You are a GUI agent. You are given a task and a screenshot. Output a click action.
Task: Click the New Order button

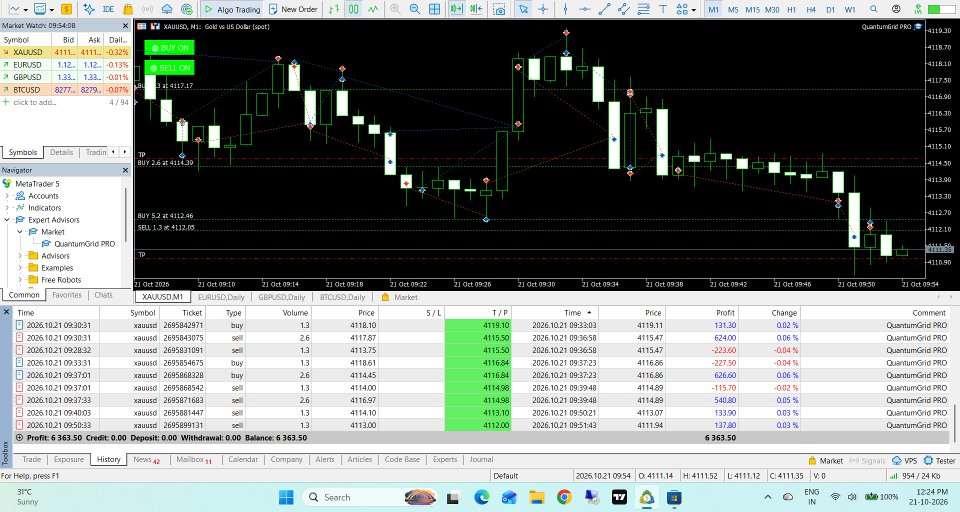click(293, 9)
